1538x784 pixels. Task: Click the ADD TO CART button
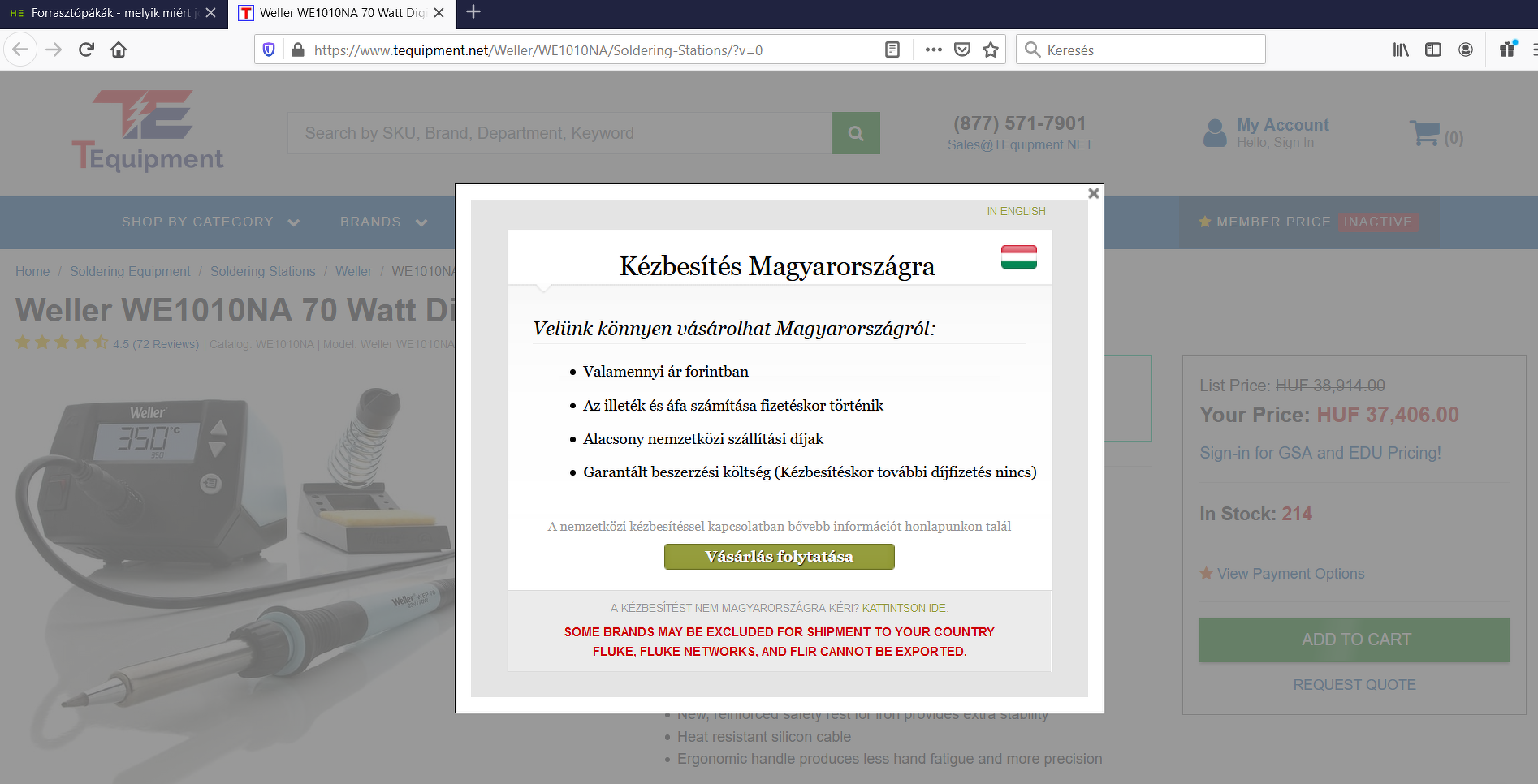click(1354, 640)
